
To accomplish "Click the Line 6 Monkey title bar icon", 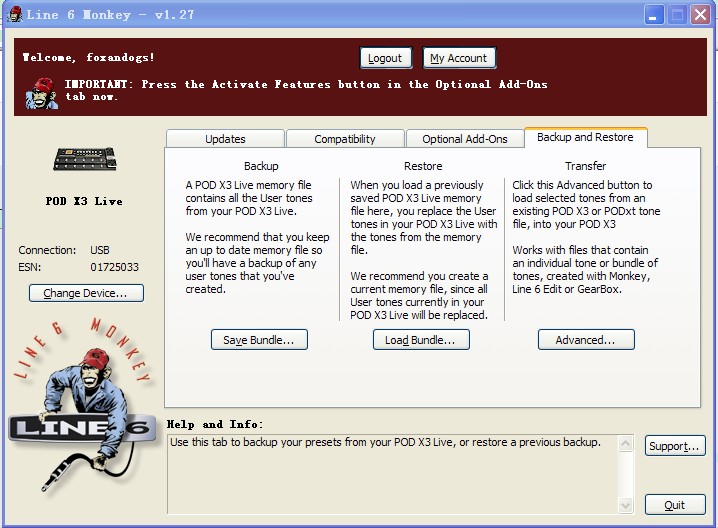I will (x=15, y=14).
